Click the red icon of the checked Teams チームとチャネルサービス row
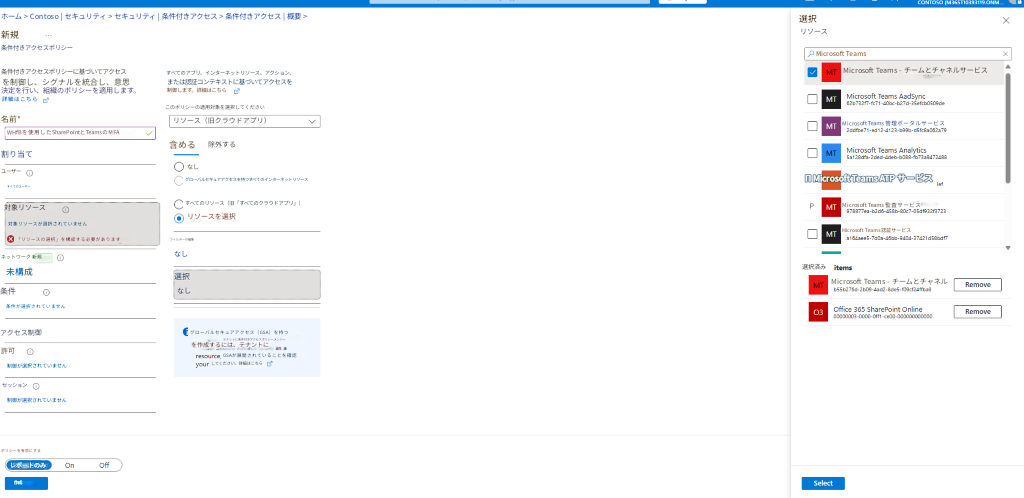 tap(831, 72)
